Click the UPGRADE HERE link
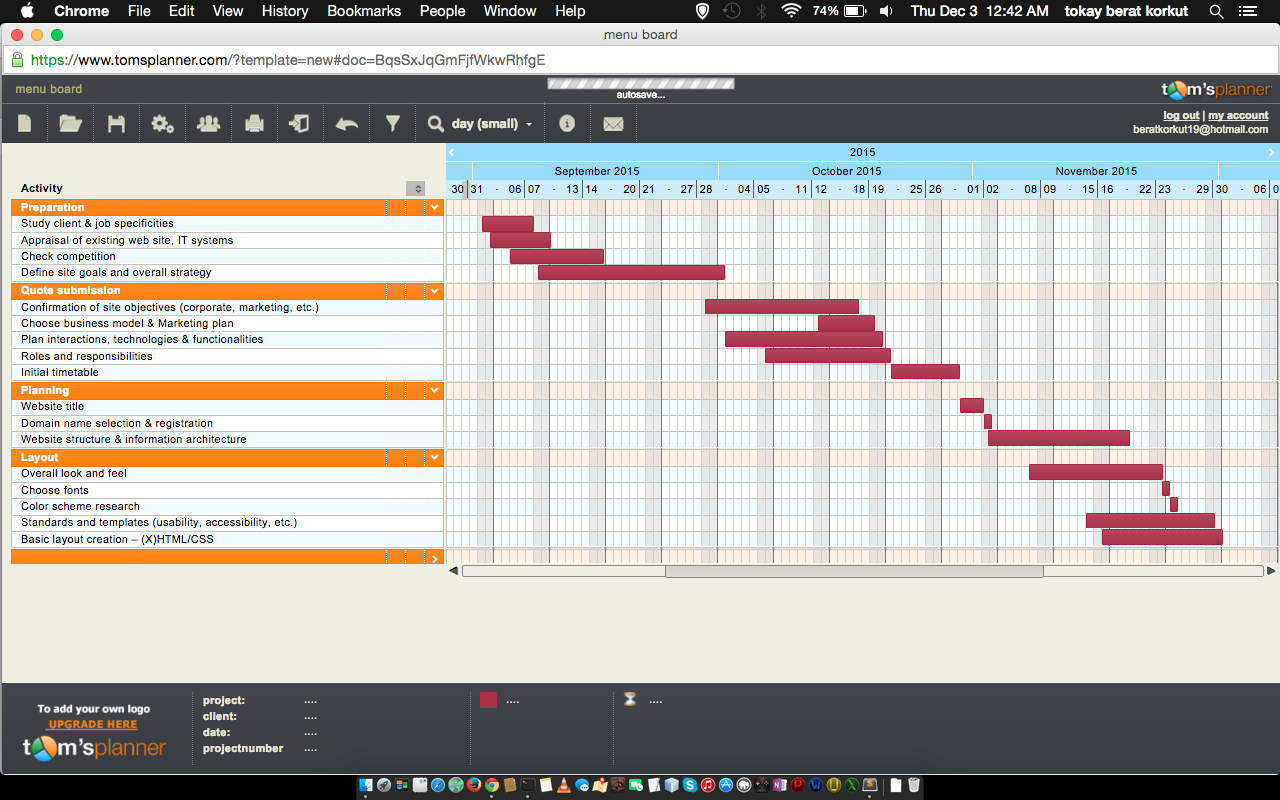The height and width of the screenshot is (800, 1280). [93, 724]
